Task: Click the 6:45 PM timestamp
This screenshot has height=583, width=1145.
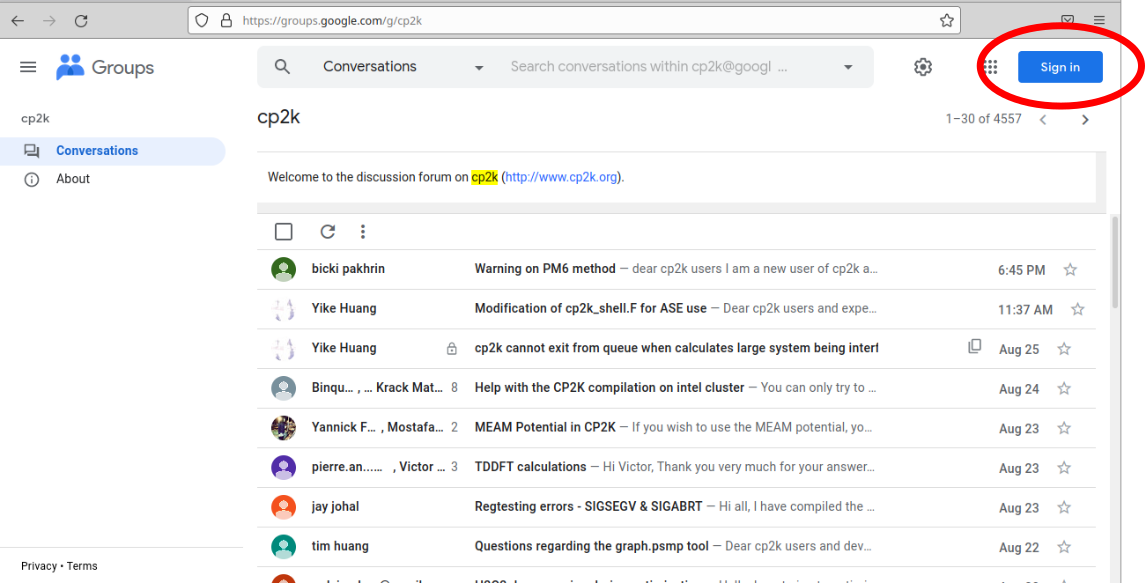Action: point(1022,270)
